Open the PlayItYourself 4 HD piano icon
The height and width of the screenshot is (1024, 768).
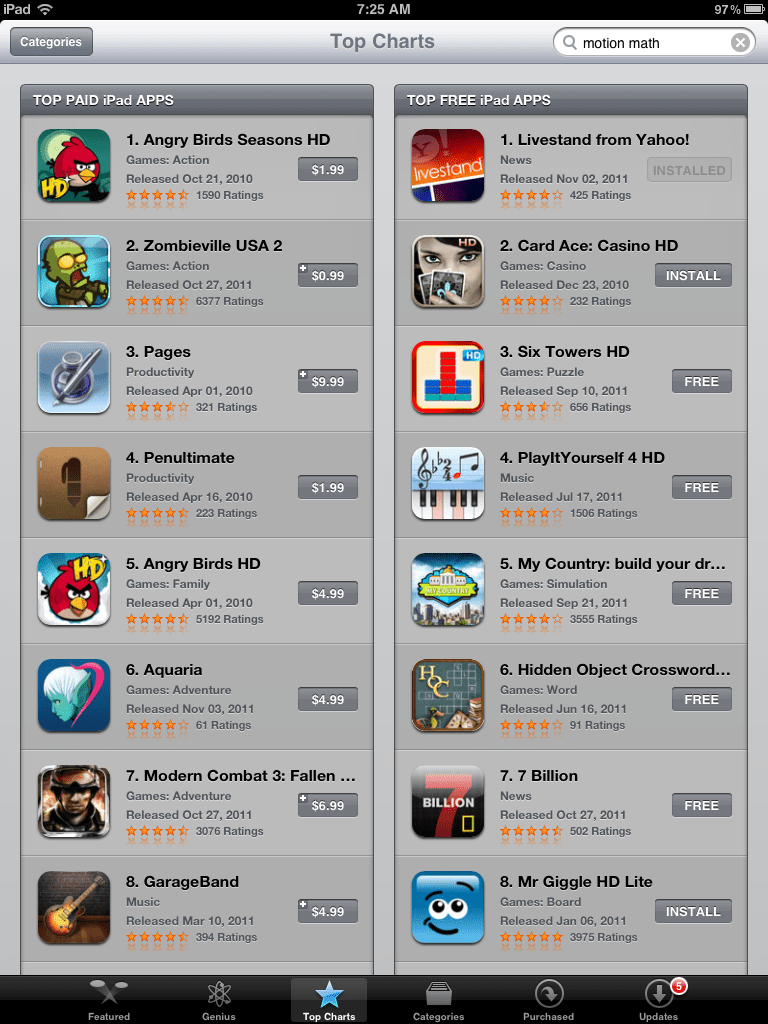pyautogui.click(x=448, y=483)
